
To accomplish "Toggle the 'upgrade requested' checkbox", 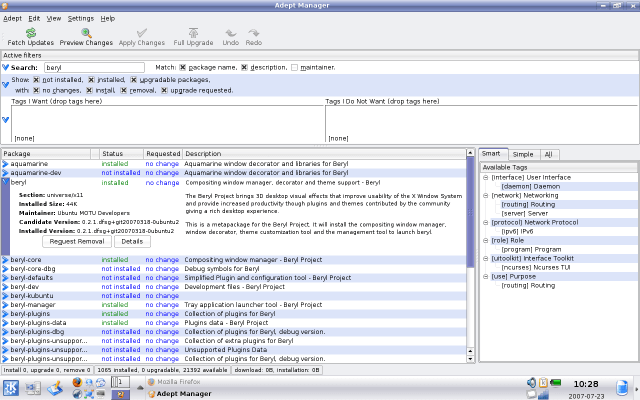I will pos(164,90).
